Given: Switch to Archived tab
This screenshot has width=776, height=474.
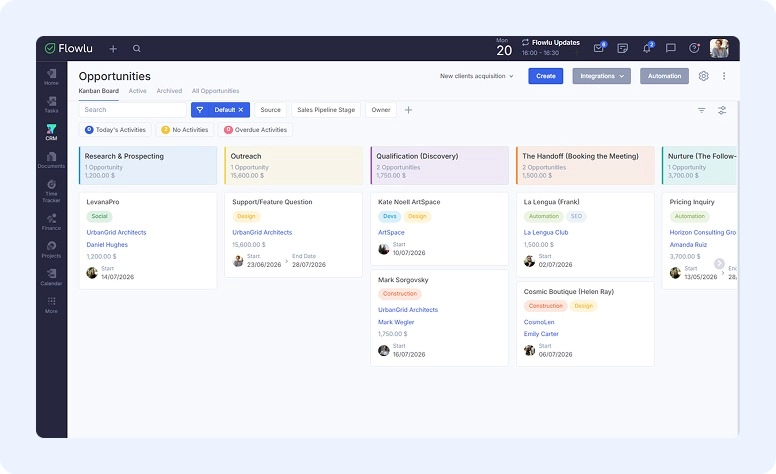Looking at the screenshot, I should coord(169,91).
